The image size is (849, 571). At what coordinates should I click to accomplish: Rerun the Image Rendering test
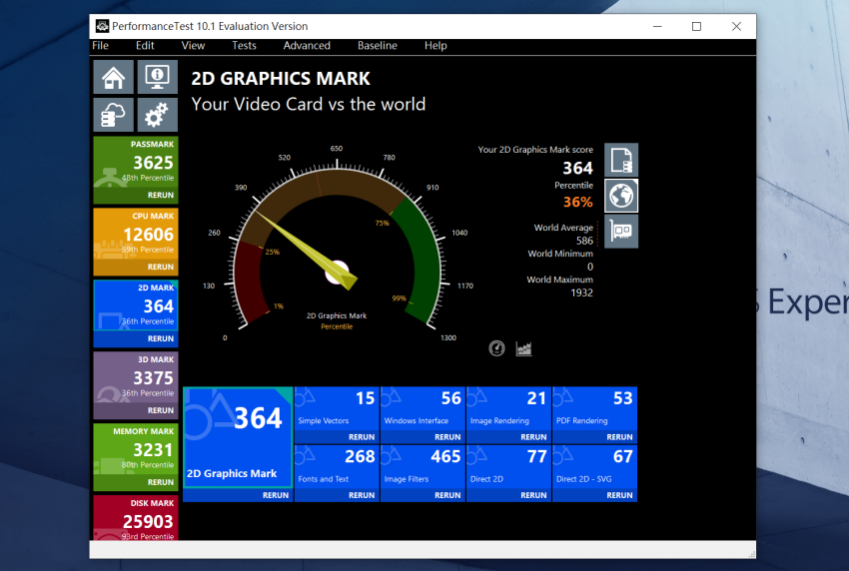[x=534, y=437]
